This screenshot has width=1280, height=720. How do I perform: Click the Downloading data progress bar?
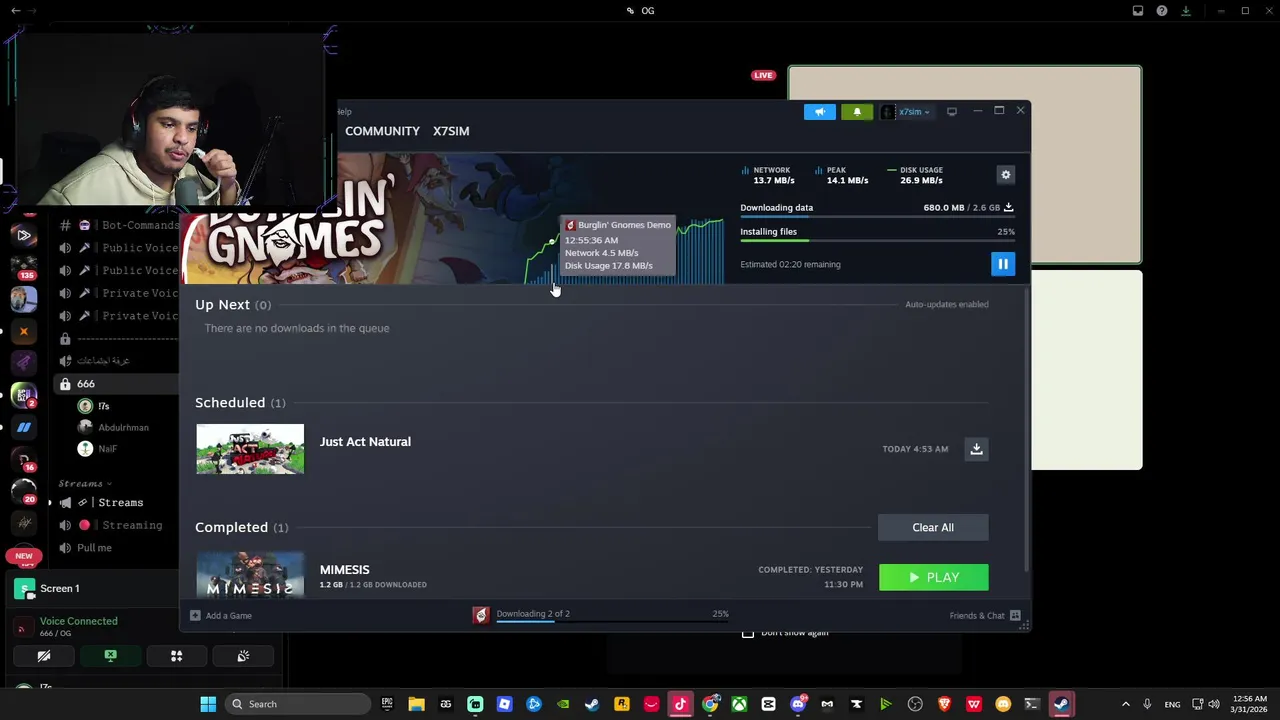click(877, 217)
